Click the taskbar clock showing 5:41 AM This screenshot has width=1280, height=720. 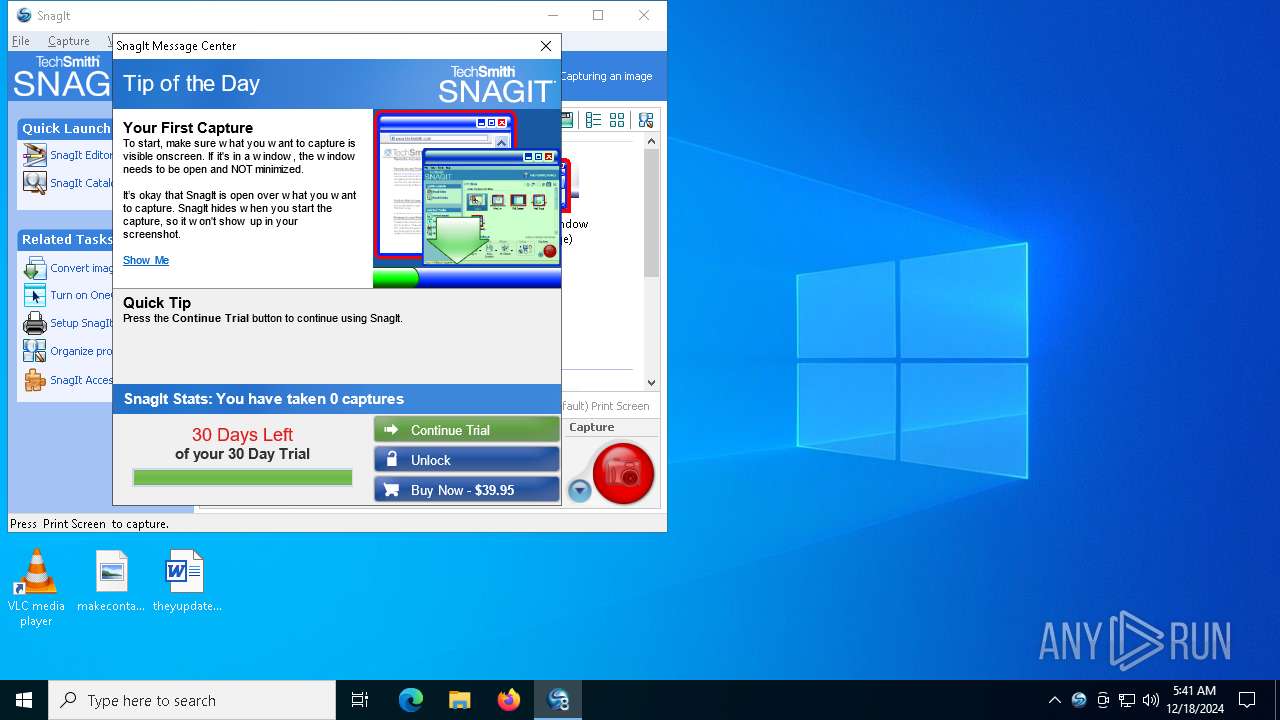pos(1195,700)
